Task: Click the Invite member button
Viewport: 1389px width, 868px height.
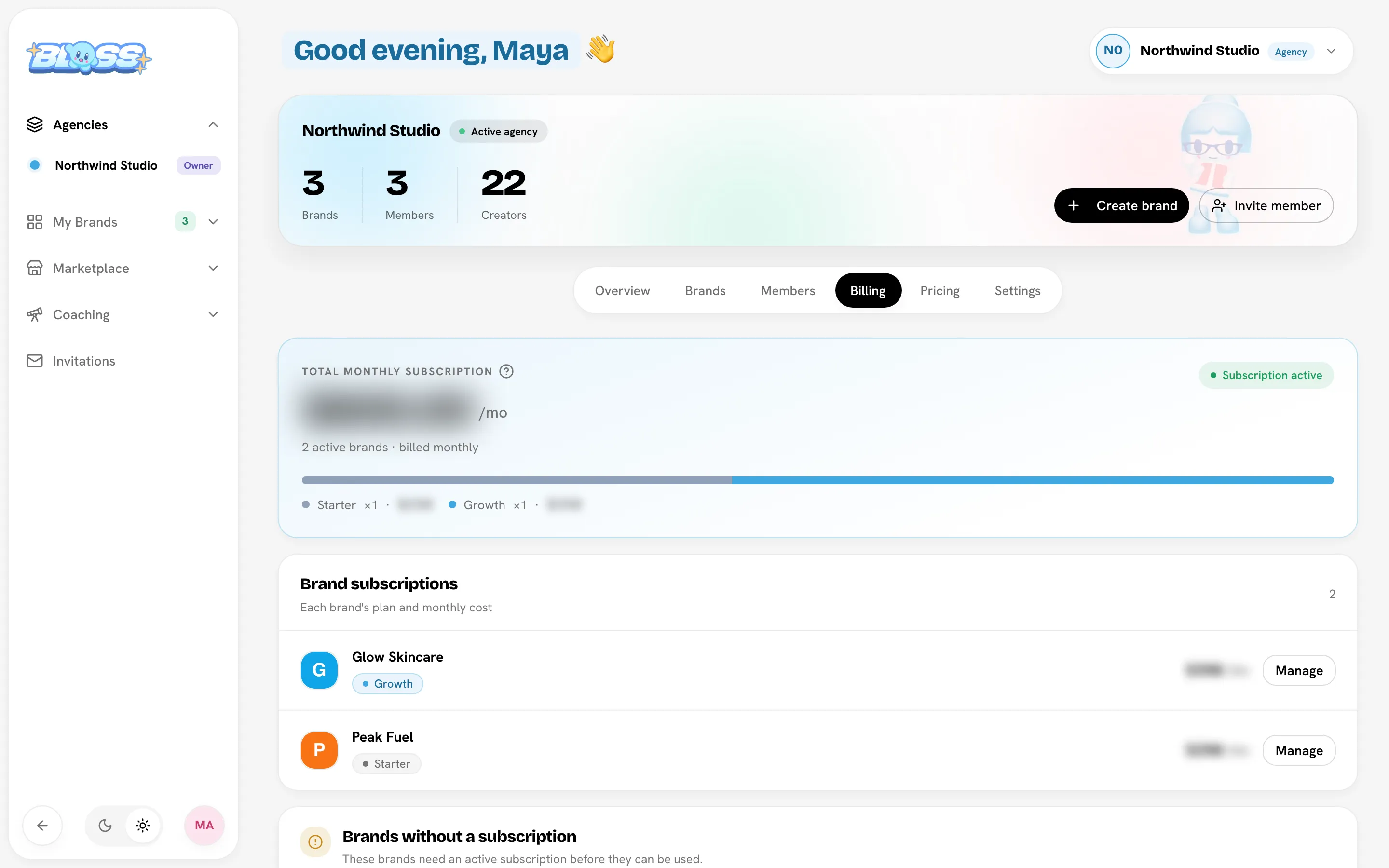Action: (1266, 205)
